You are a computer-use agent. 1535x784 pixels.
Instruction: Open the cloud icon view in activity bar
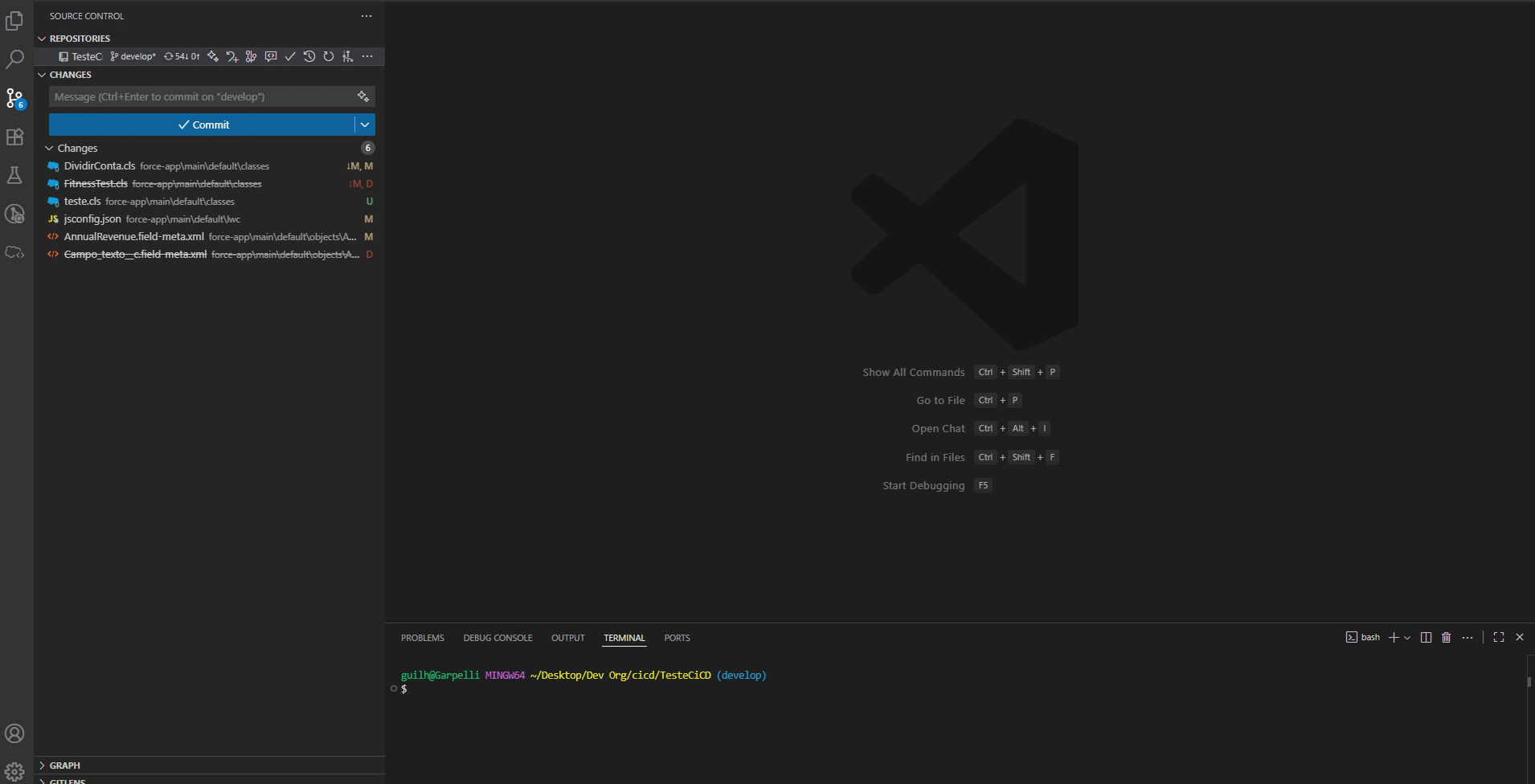click(x=14, y=252)
